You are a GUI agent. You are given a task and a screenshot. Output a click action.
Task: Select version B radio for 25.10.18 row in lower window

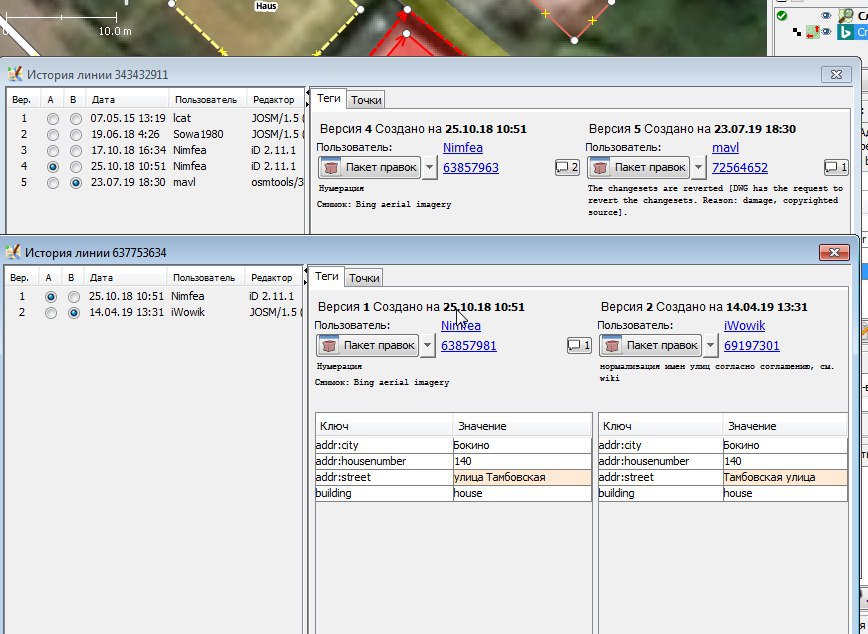pyautogui.click(x=74, y=297)
